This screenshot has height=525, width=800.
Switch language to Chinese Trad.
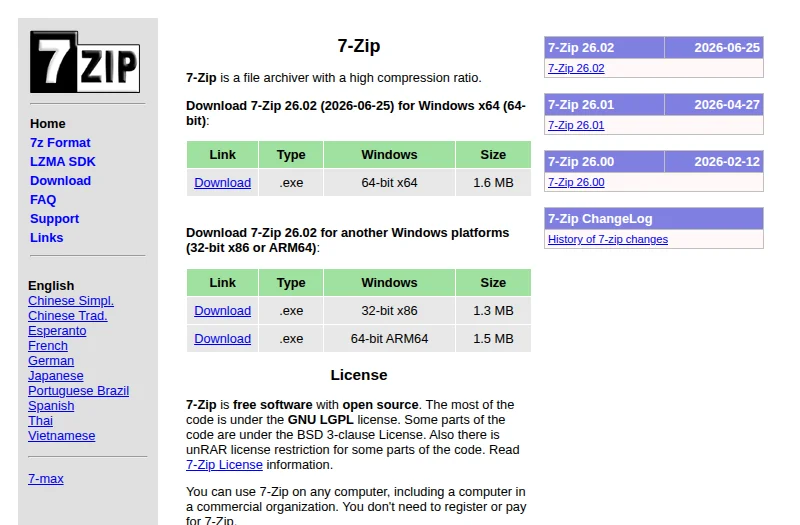coord(68,316)
